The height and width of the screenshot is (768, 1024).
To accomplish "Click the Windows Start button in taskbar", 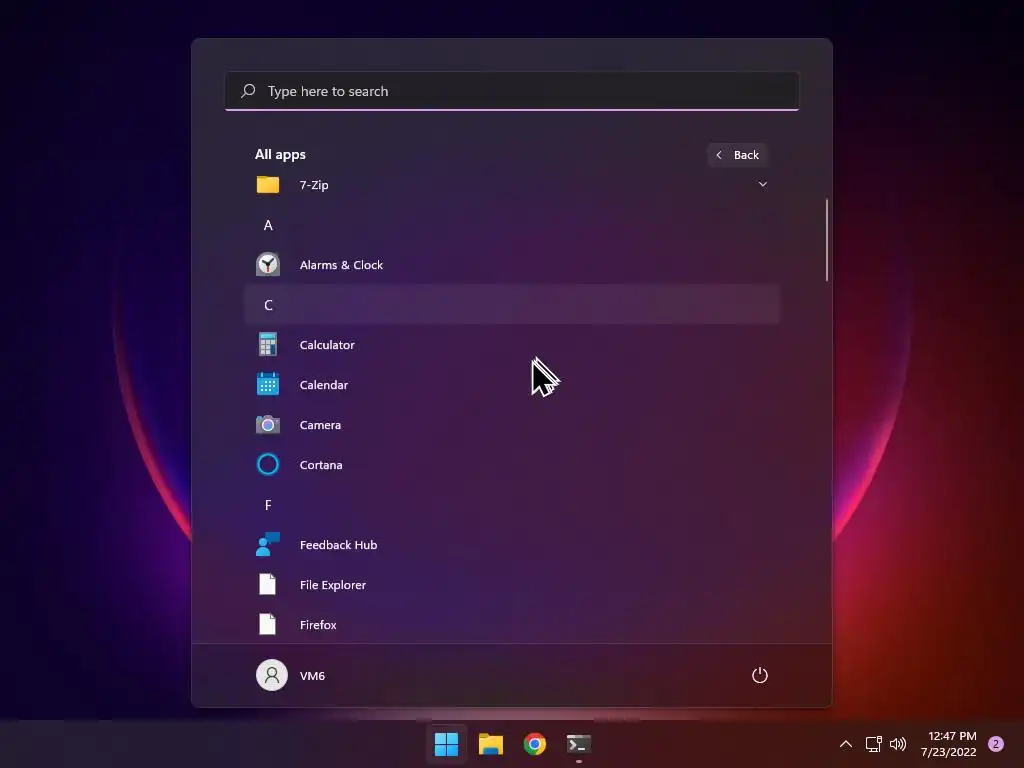I will point(447,744).
